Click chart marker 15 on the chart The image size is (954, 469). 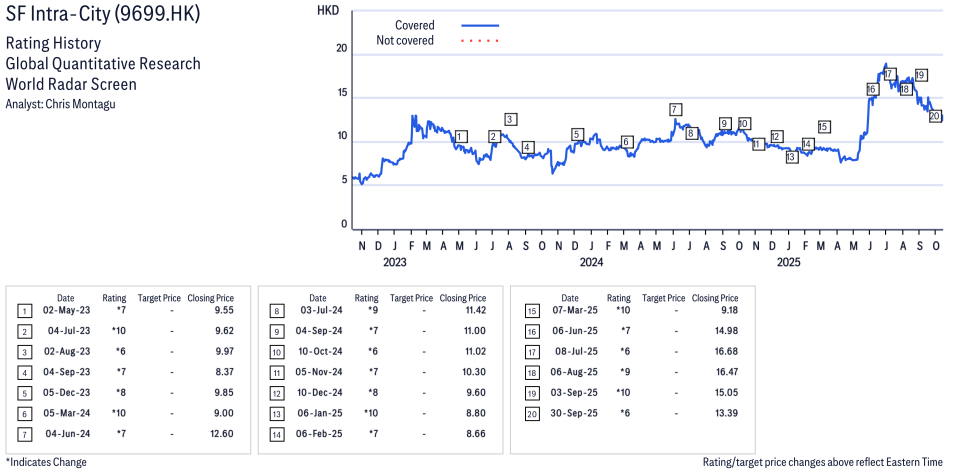click(823, 127)
